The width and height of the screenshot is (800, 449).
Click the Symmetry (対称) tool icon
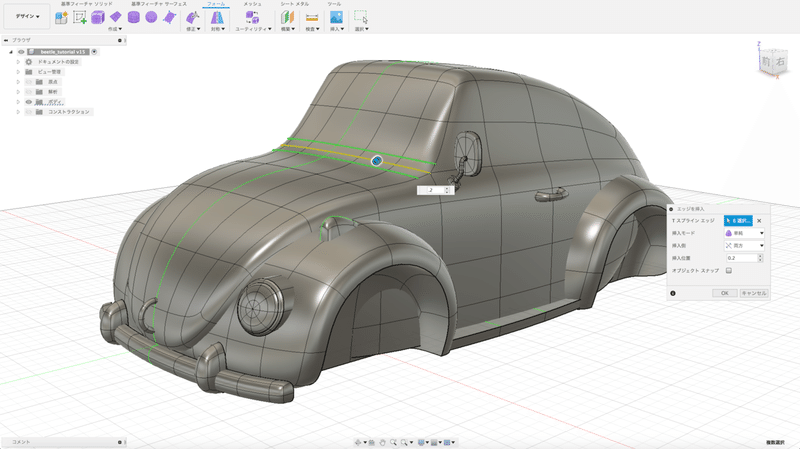point(217,18)
